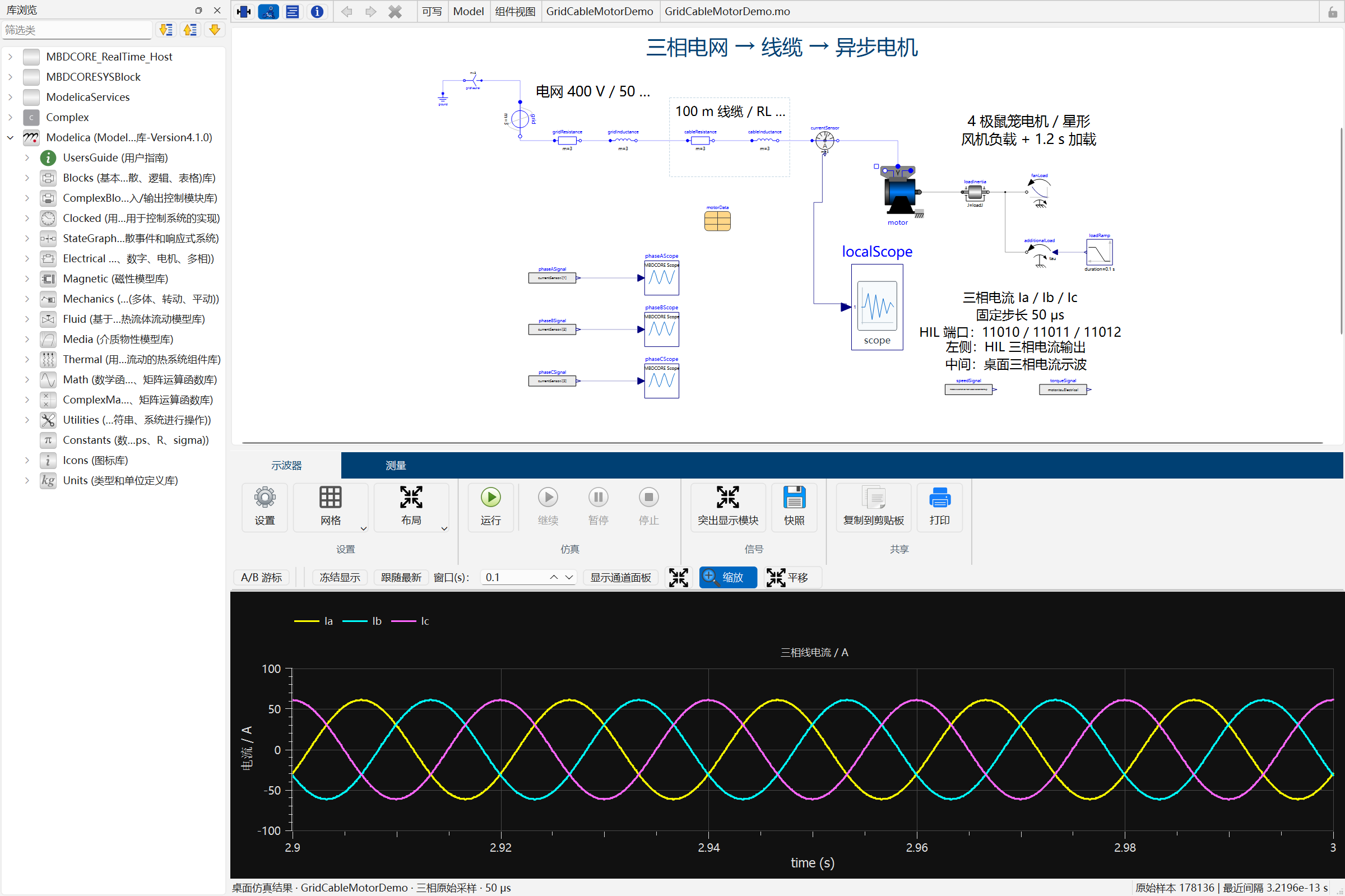Click the Ia yellow legend entry
The width and height of the screenshot is (1345, 896).
pos(313,621)
